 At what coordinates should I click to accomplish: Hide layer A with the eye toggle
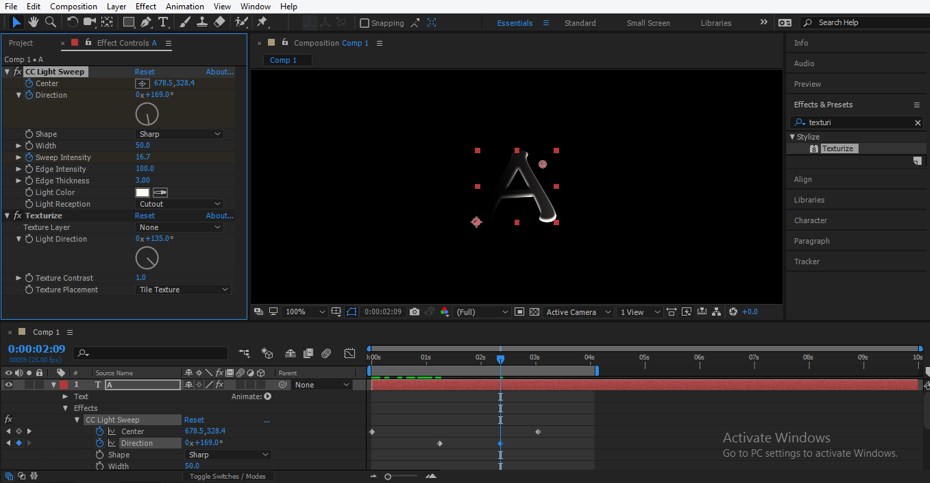(x=9, y=385)
